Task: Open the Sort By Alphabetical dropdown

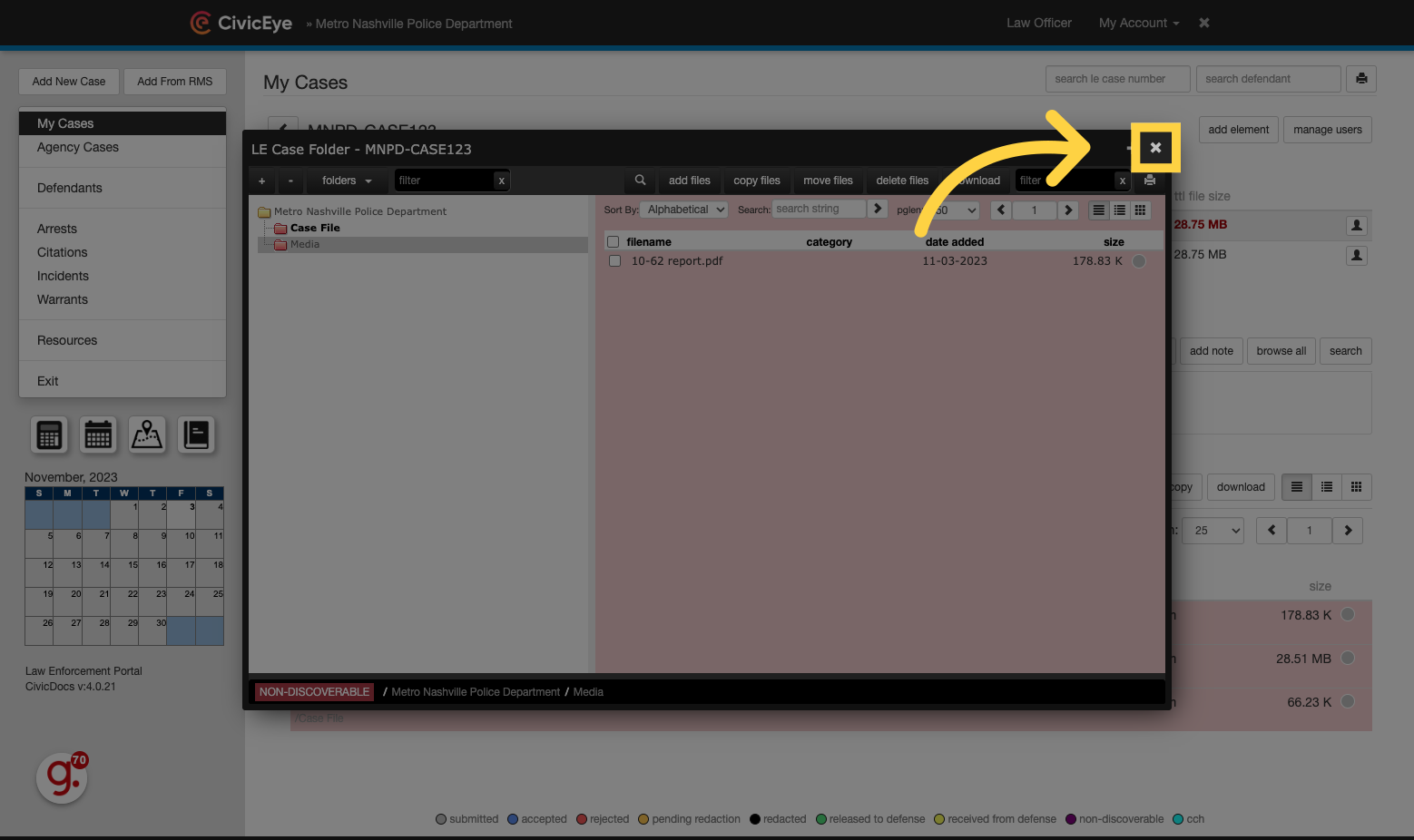Action: tap(684, 210)
